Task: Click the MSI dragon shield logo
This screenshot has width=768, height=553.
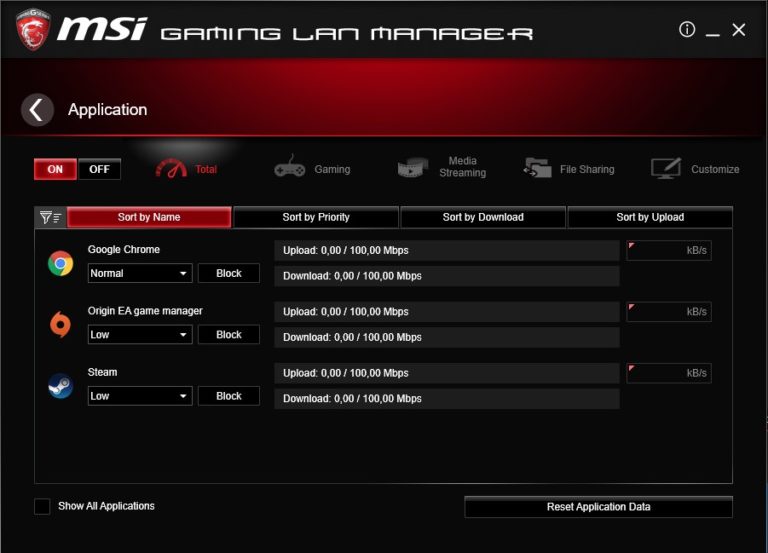Action: [32, 29]
